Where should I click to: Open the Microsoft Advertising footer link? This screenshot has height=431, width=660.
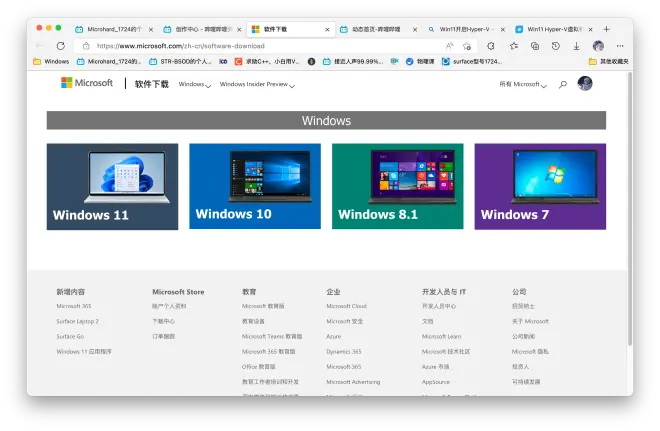[x=353, y=382]
